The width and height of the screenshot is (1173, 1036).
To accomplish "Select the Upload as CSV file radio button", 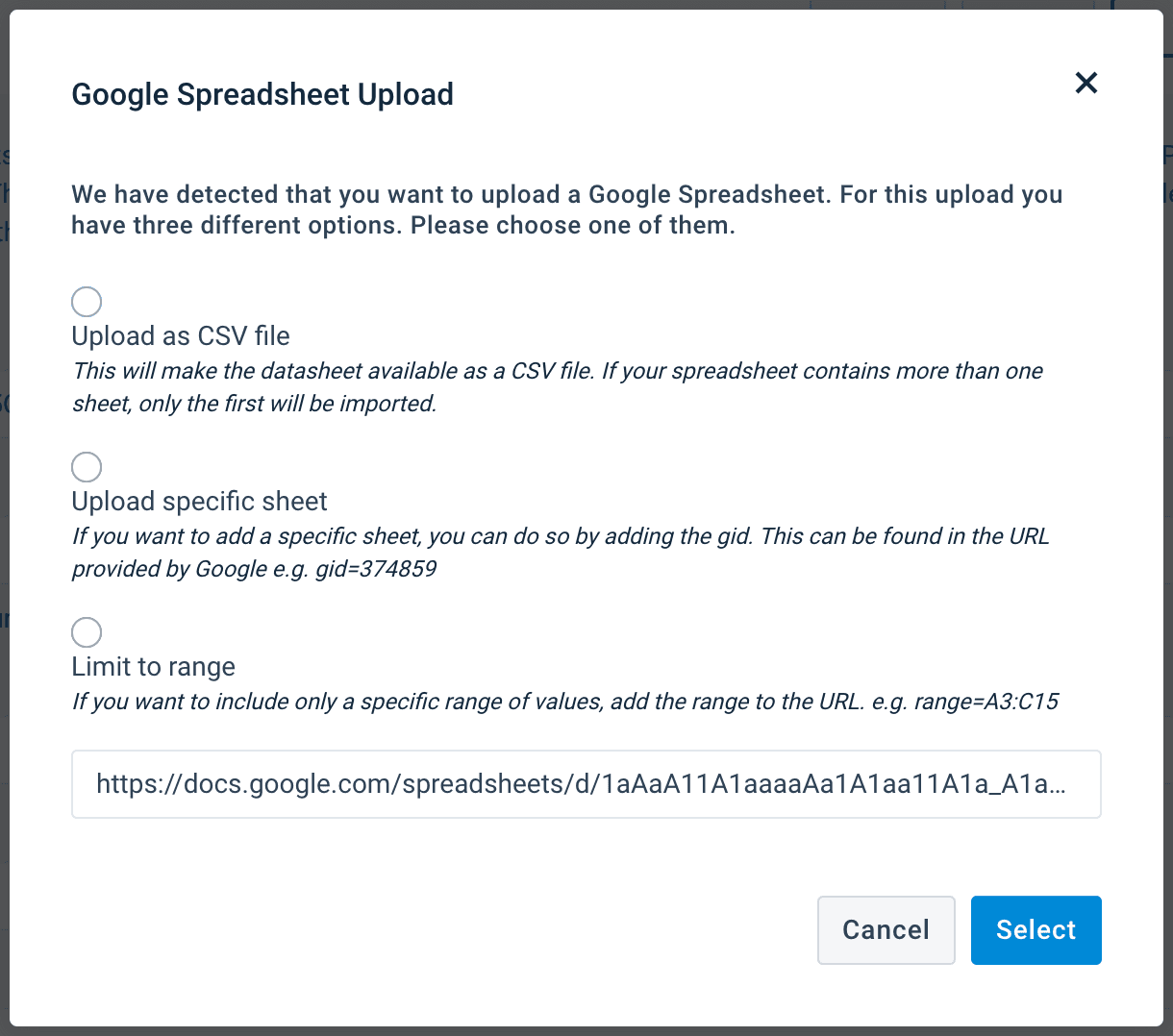I will pyautogui.click(x=87, y=302).
